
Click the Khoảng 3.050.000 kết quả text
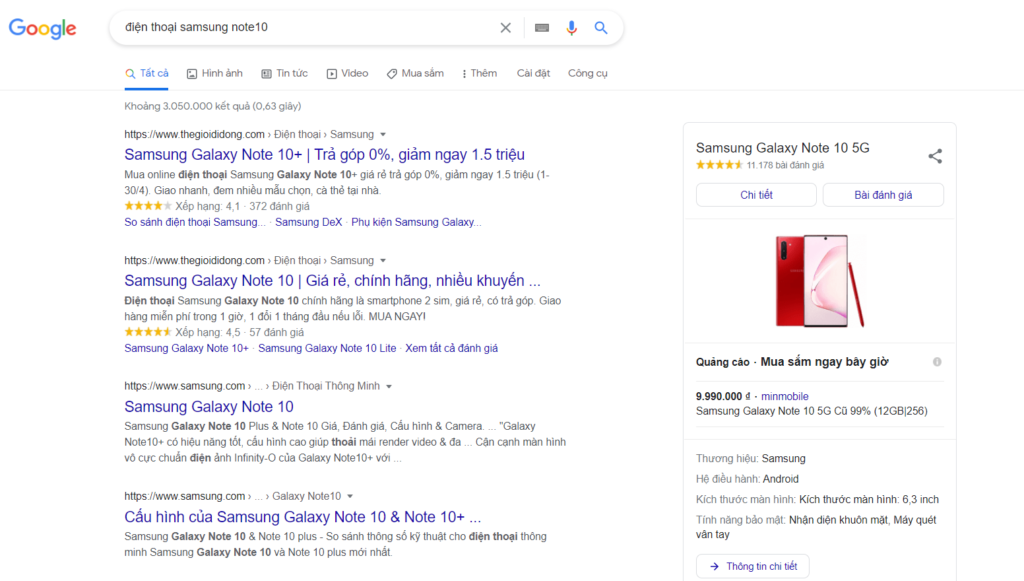click(213, 106)
